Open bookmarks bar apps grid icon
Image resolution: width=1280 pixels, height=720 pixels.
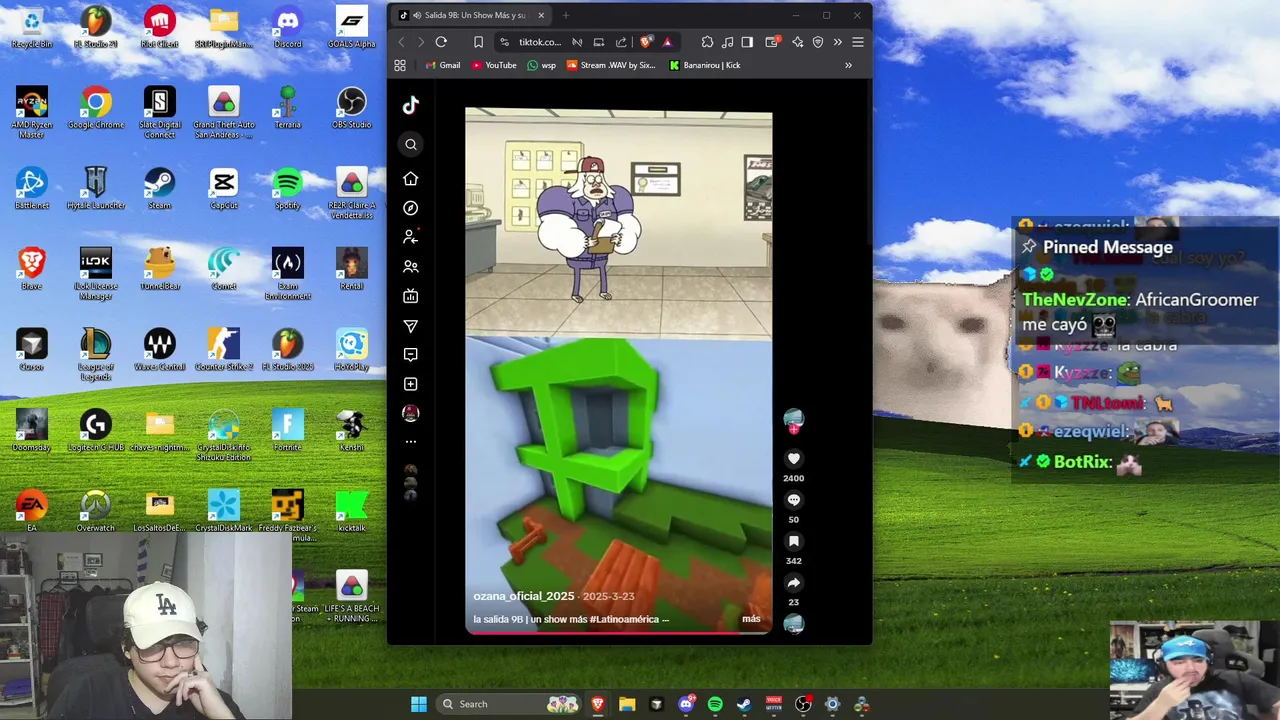click(x=400, y=65)
